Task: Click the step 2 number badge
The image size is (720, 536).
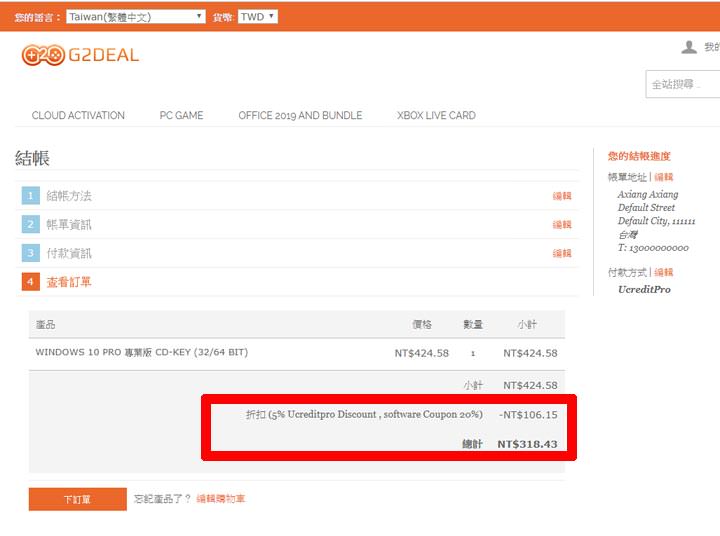Action: pyautogui.click(x=30, y=225)
